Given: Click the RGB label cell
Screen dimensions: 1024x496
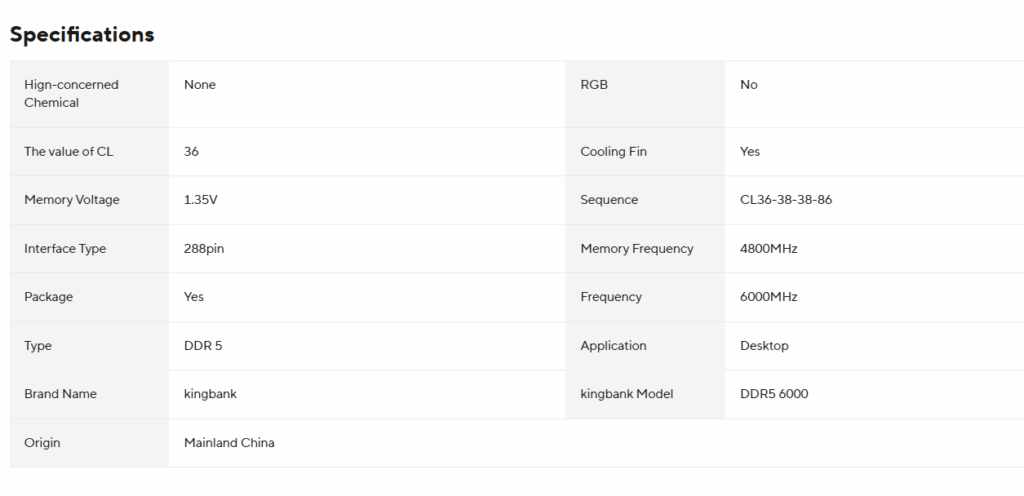Looking at the screenshot, I should [x=594, y=85].
